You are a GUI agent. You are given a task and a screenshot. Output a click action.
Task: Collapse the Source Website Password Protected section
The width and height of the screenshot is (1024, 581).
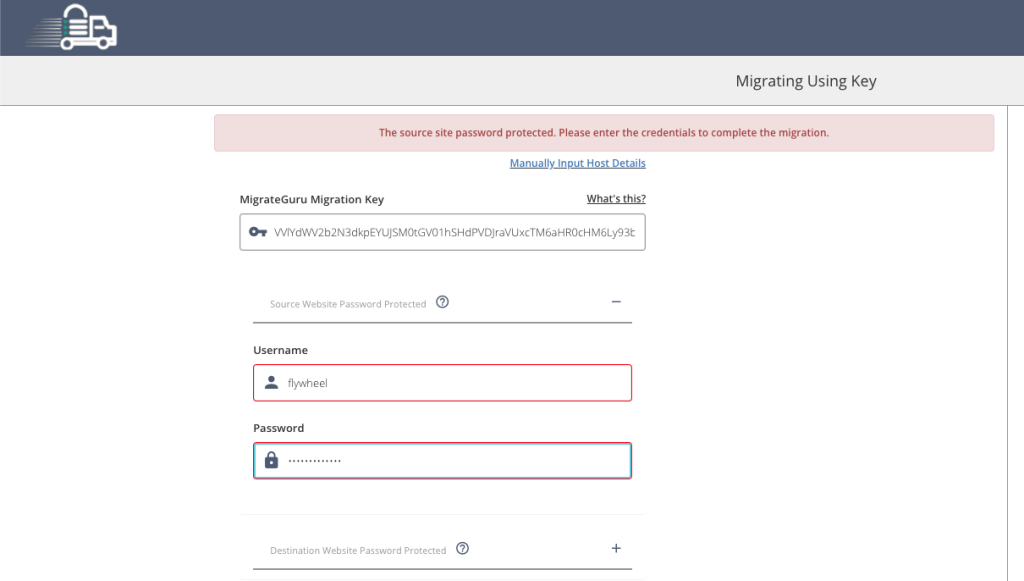pyautogui.click(x=616, y=302)
